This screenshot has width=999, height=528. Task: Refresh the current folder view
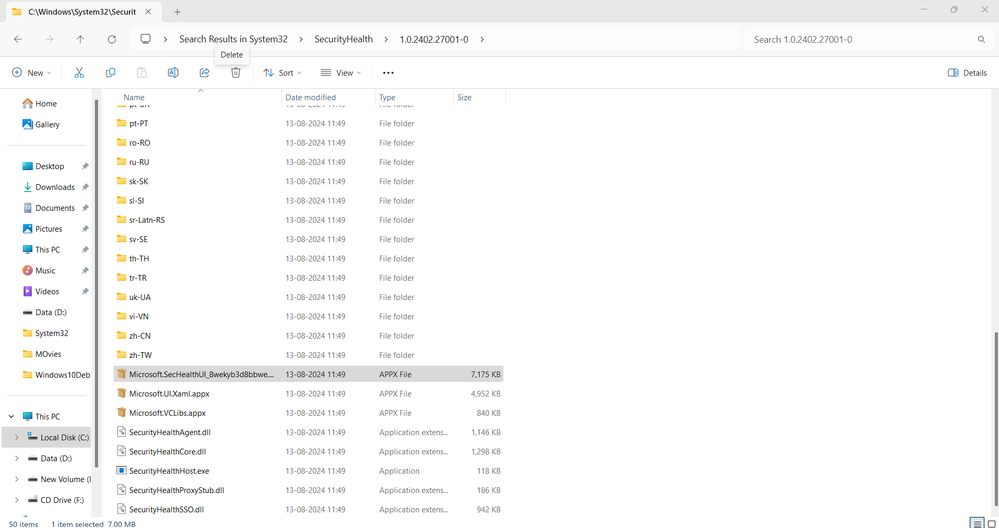(x=111, y=39)
